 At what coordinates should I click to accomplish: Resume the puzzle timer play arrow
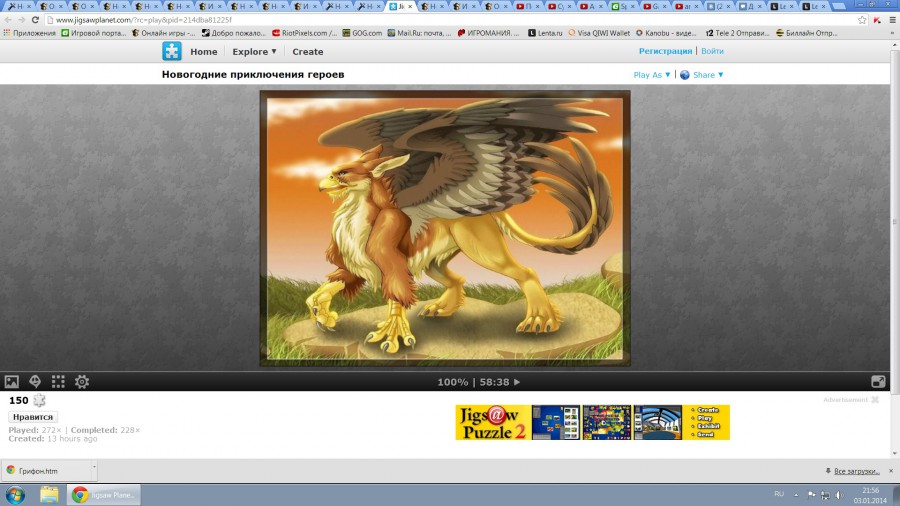pyautogui.click(x=517, y=382)
